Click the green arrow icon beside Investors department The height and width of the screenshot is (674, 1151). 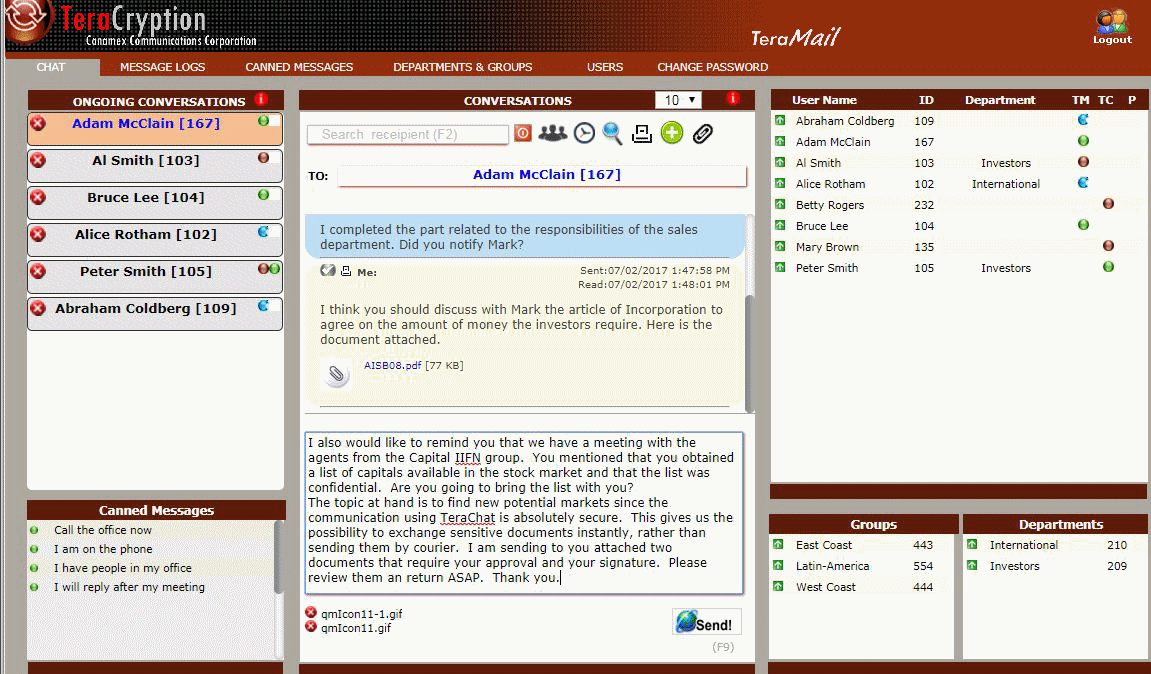point(972,565)
